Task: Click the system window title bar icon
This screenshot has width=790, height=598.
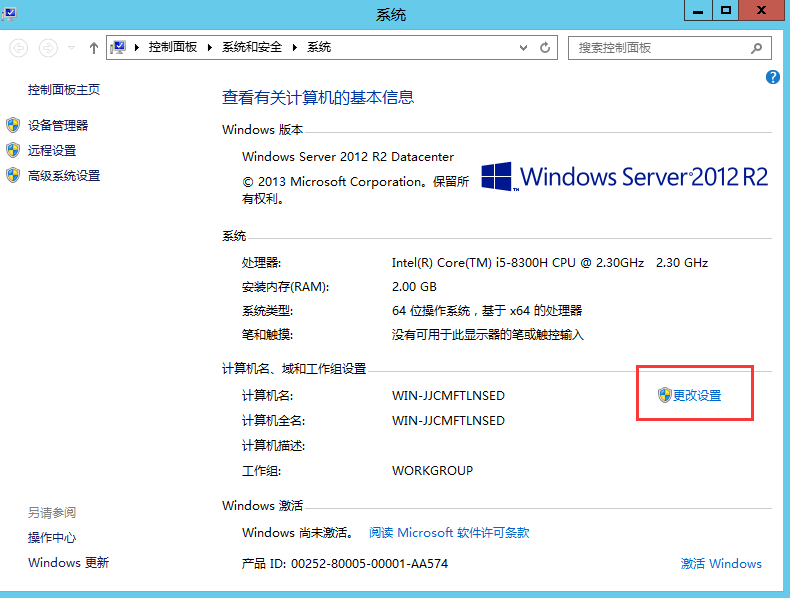Action: (x=9, y=13)
